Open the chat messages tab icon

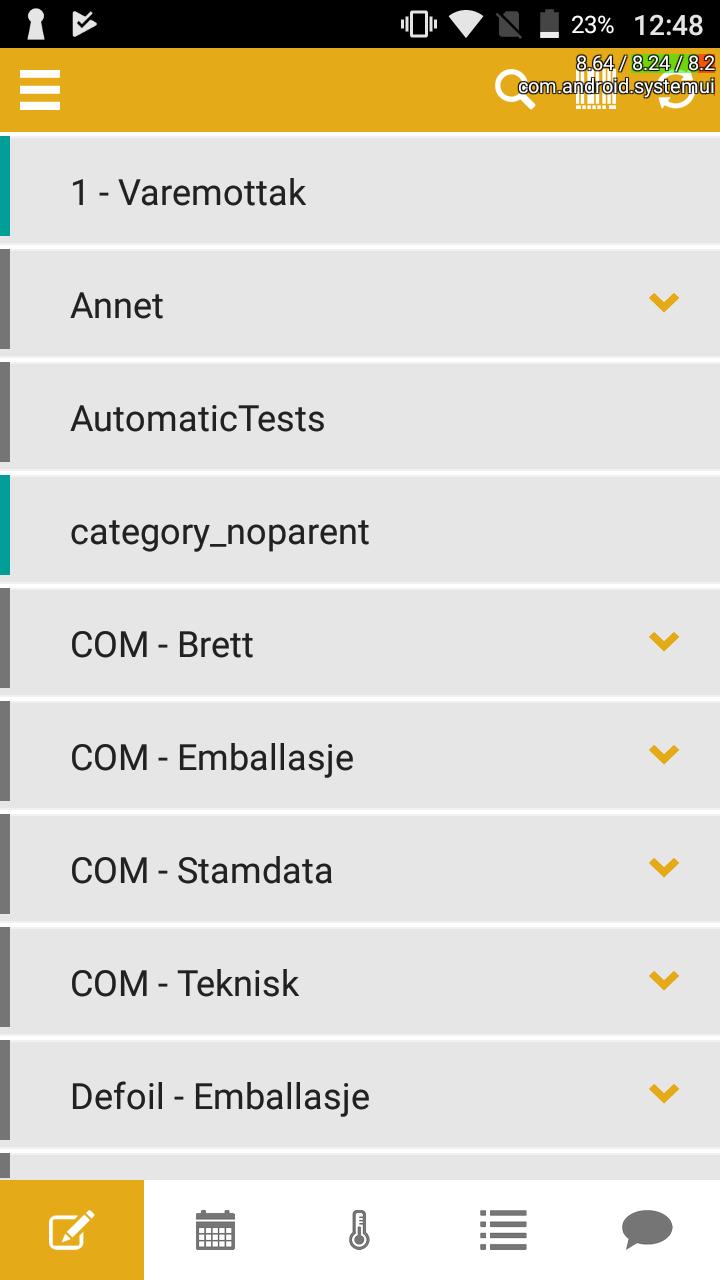647,1230
